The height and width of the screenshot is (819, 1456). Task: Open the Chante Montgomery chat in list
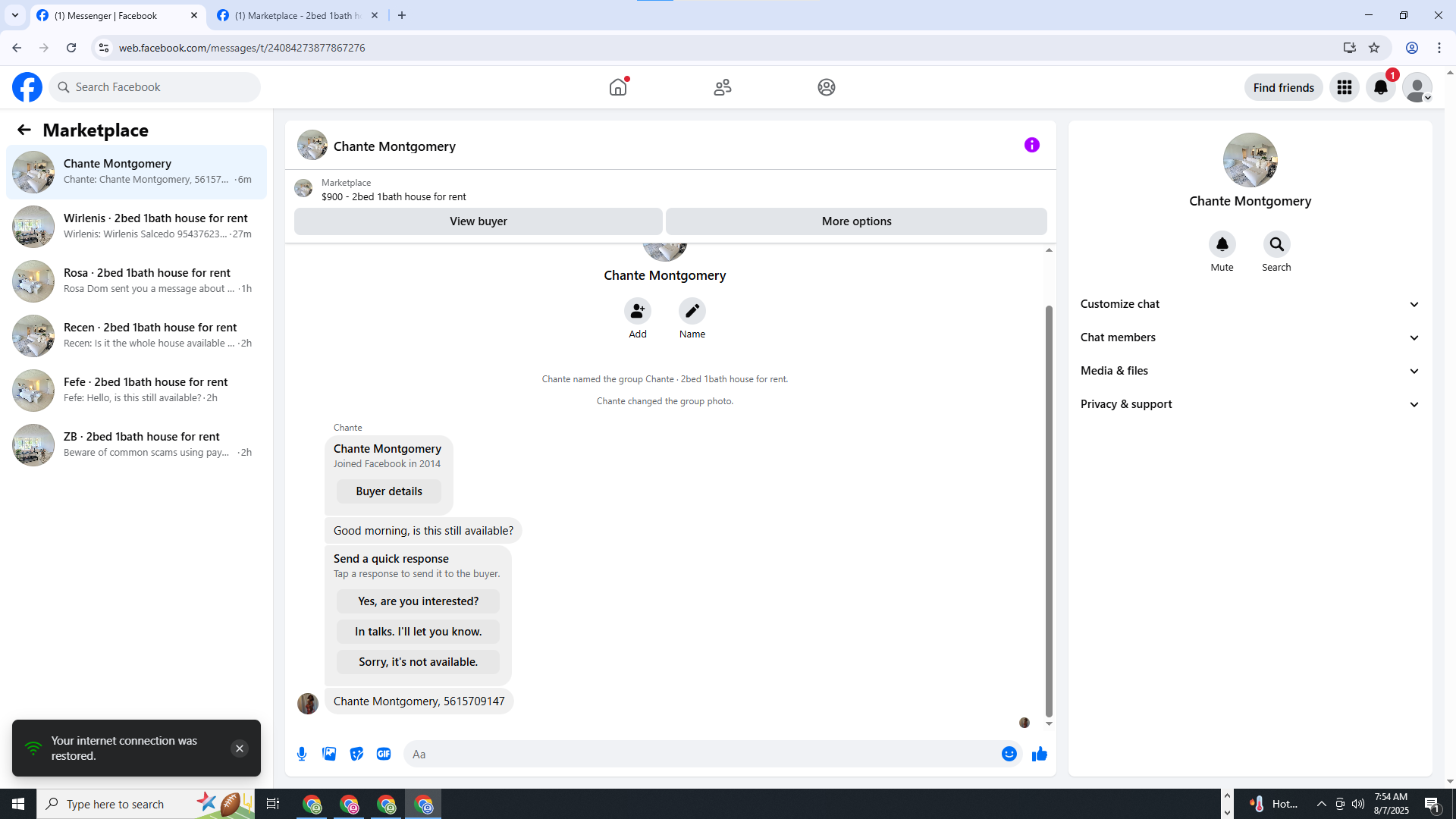tap(136, 172)
